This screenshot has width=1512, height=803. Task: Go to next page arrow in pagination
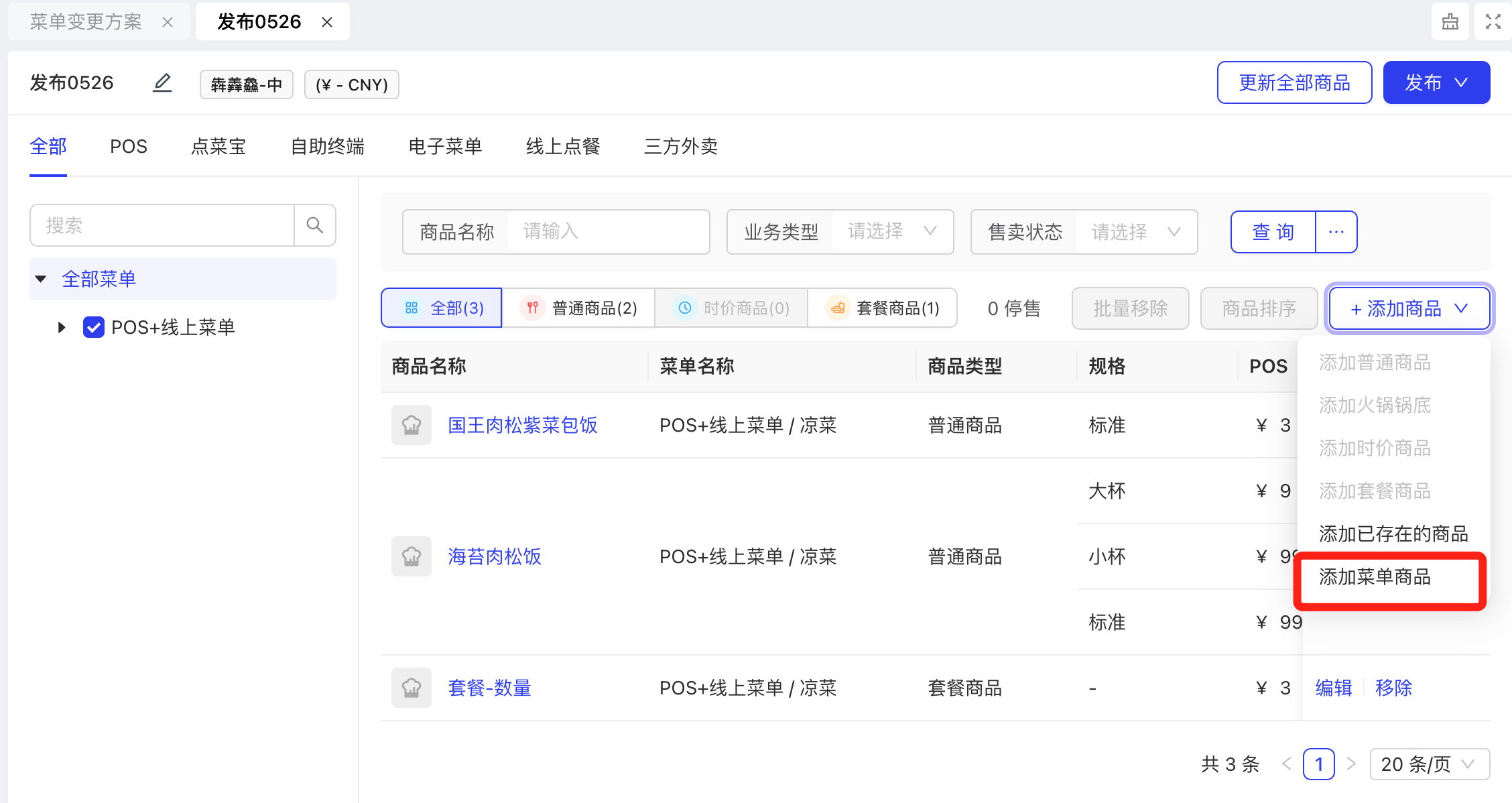click(1351, 763)
